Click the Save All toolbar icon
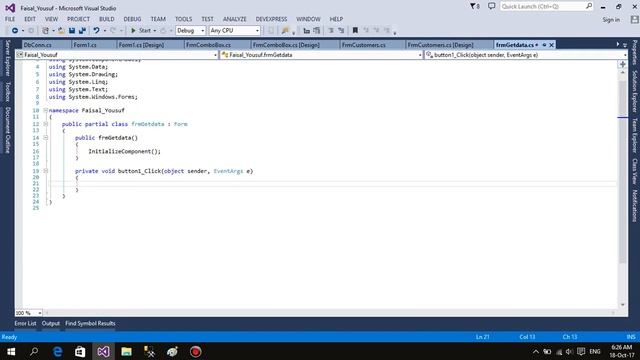This screenshot has height=360, width=640. pos(82,31)
